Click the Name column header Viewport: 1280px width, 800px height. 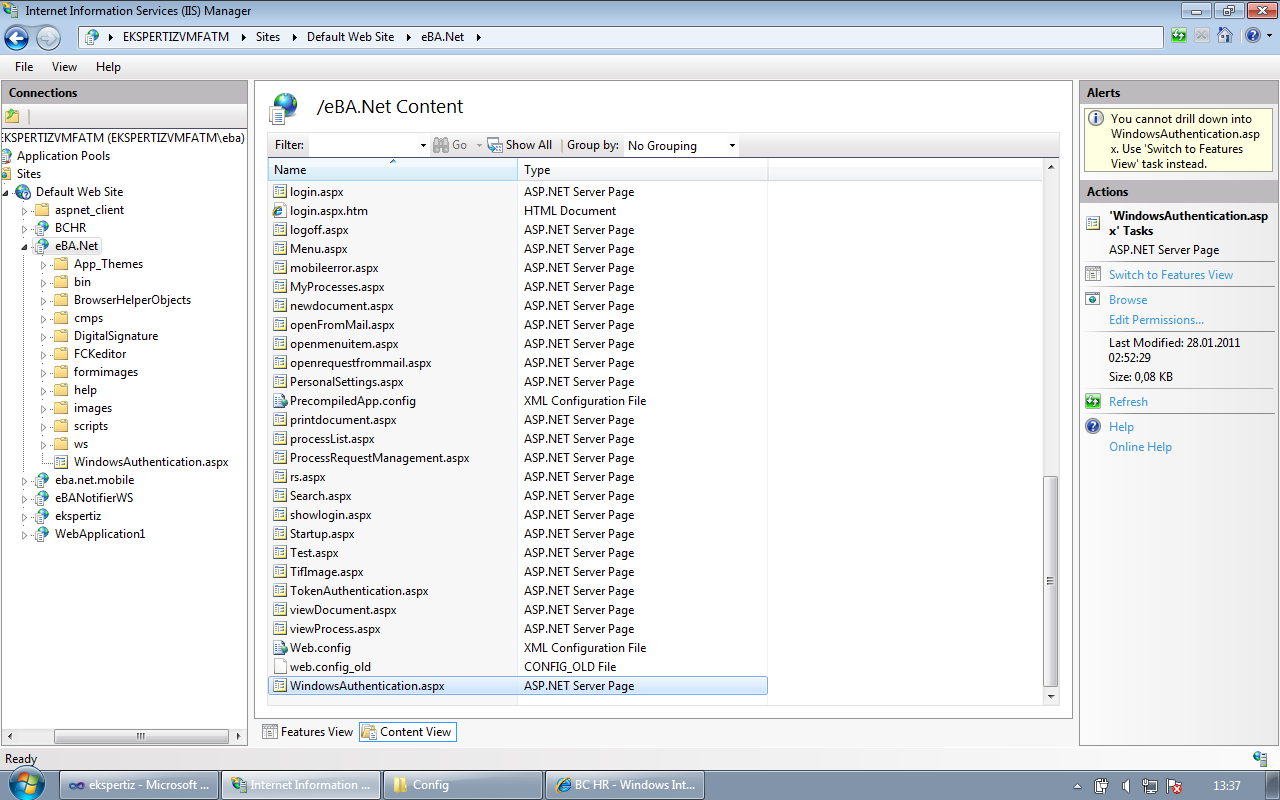coord(393,170)
